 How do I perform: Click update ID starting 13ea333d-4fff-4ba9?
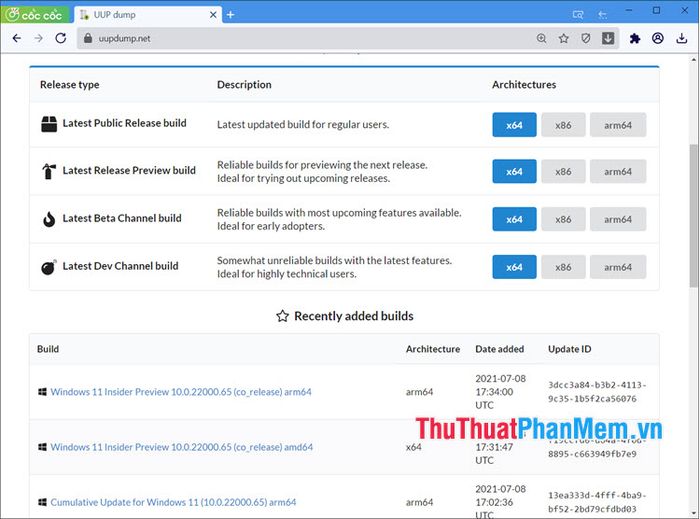click(x=597, y=502)
